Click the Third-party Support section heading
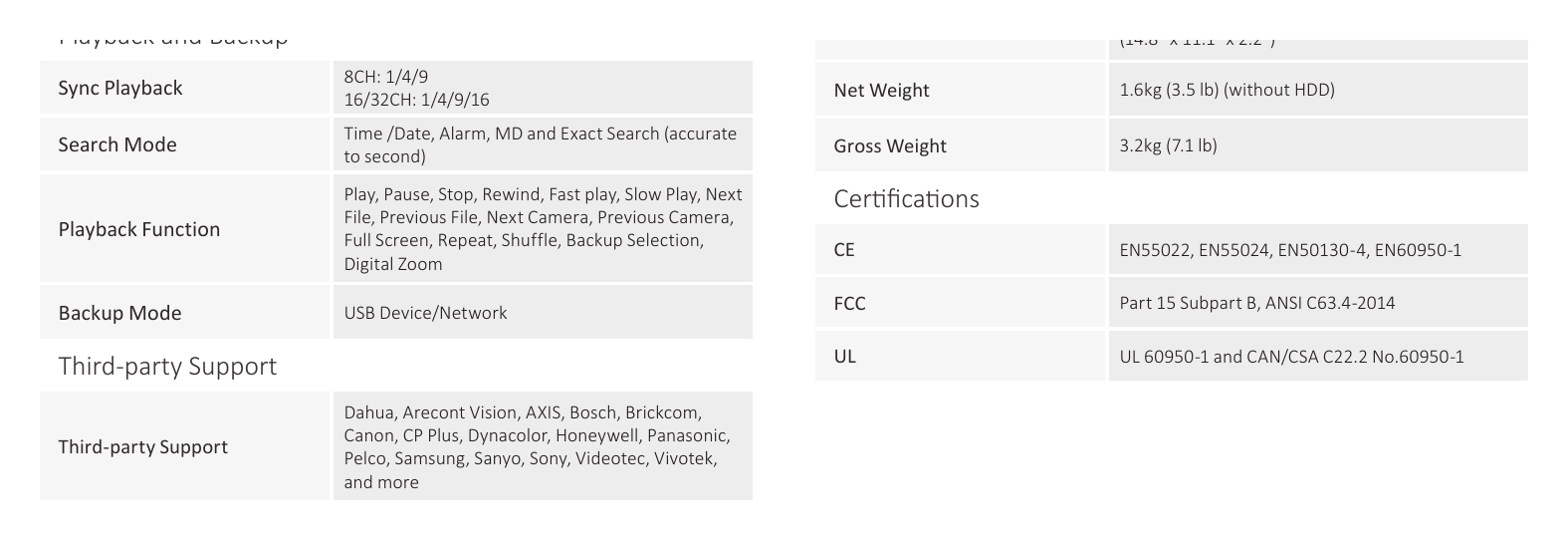 [167, 366]
